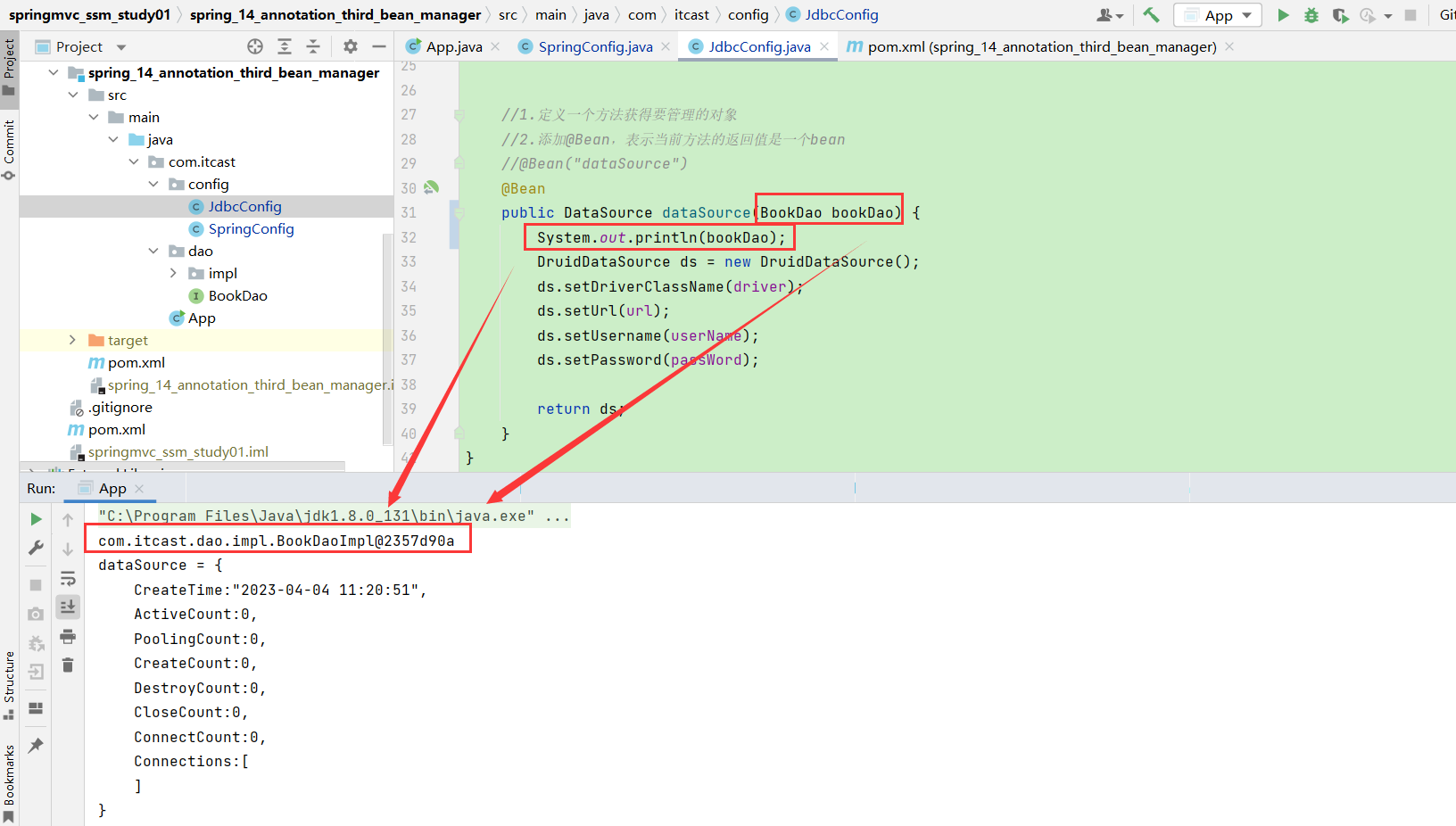Click the down arrow in the console toolbar
Screen dimensions: 1456x826
click(x=68, y=549)
